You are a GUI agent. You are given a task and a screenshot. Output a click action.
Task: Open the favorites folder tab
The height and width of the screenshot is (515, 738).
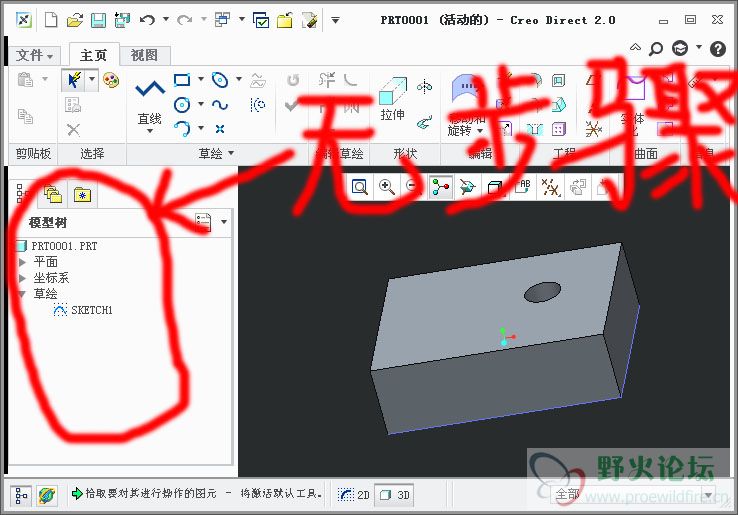tap(82, 194)
